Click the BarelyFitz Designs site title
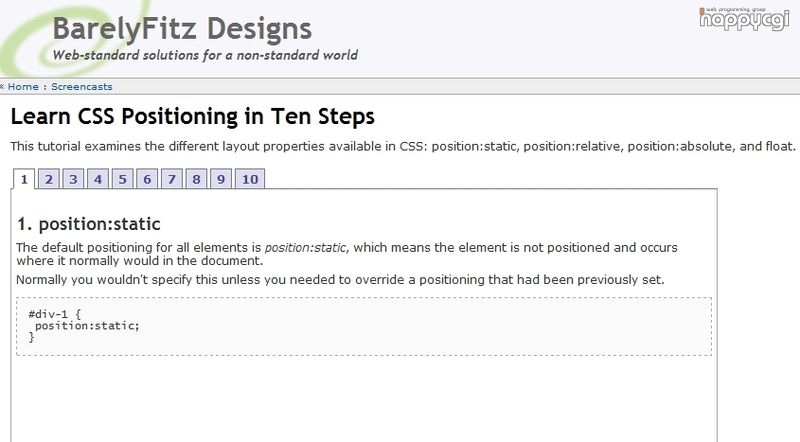 [x=182, y=29]
